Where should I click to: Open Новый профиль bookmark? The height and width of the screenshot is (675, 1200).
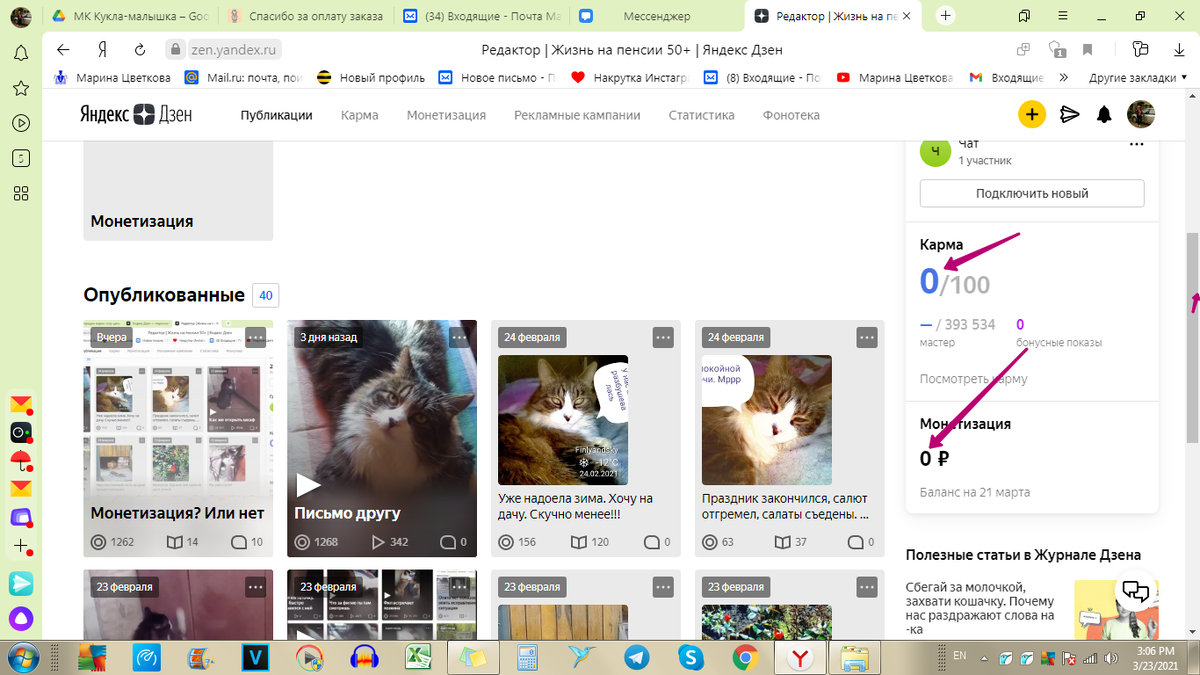pyautogui.click(x=371, y=77)
